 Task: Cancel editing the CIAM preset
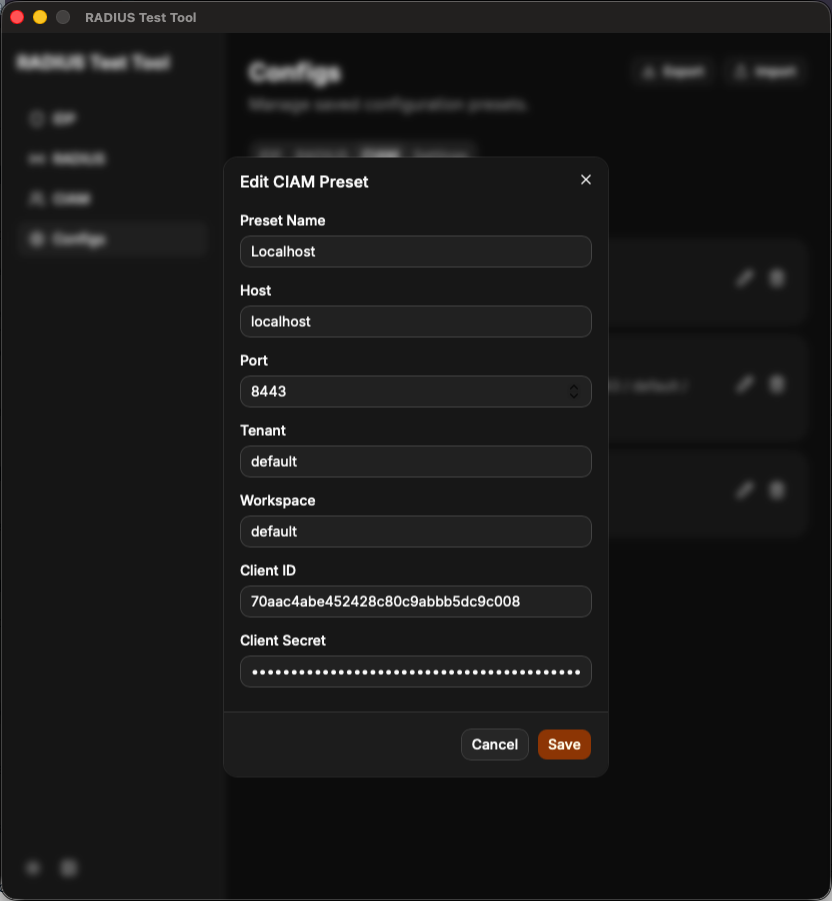click(495, 745)
